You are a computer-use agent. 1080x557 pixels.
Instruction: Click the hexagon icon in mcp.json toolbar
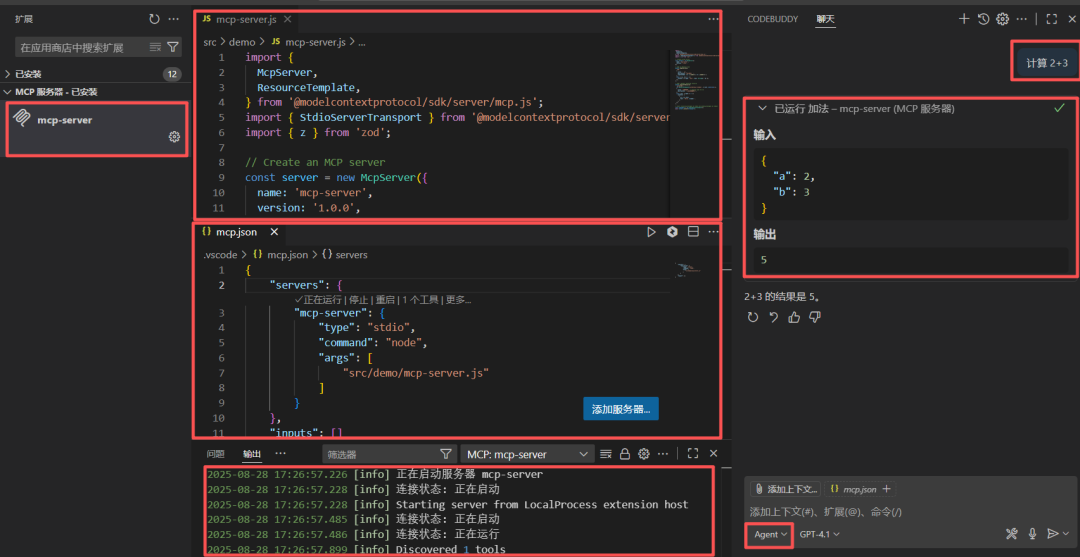click(672, 232)
